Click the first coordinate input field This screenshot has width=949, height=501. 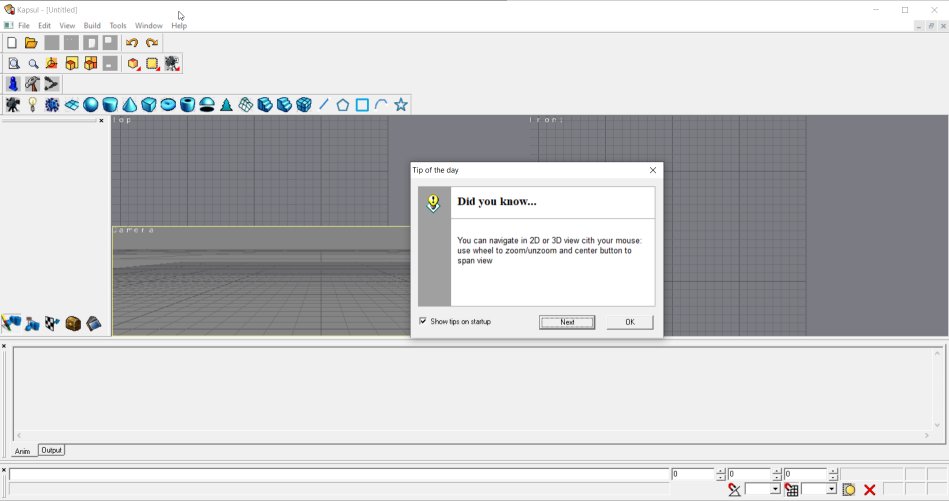pyautogui.click(x=693, y=474)
